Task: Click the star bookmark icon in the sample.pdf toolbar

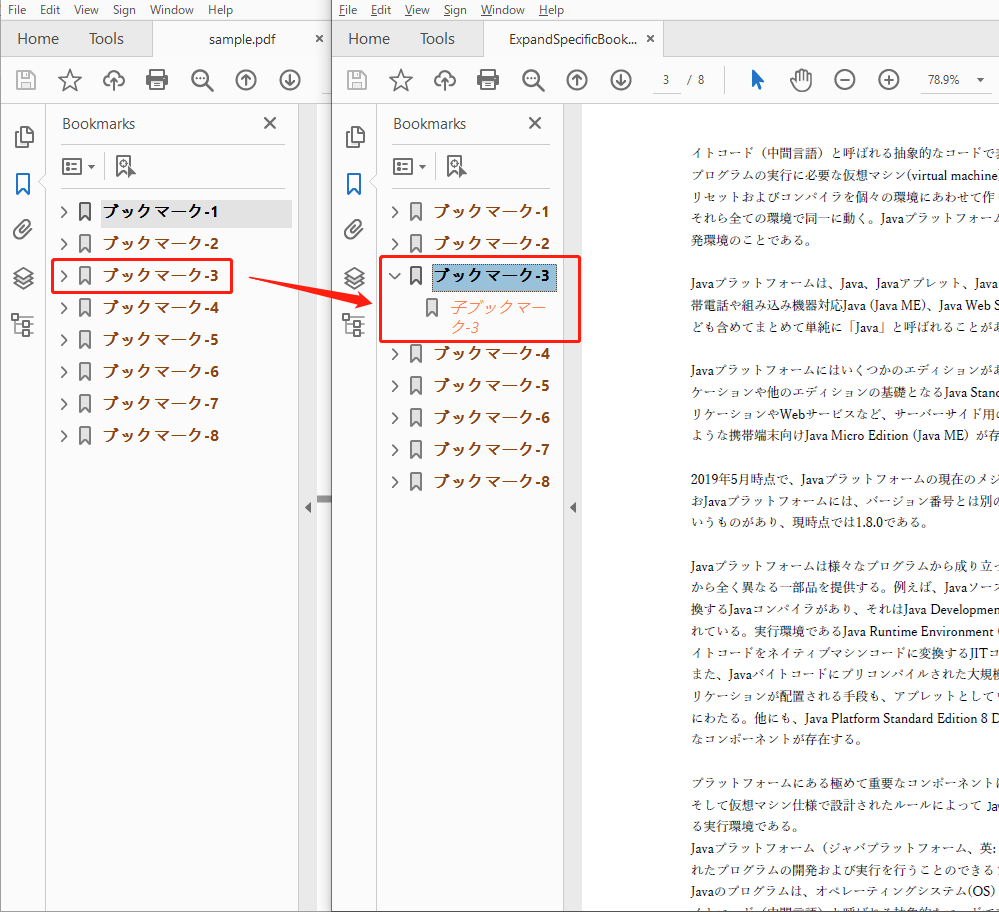Action: 69,80
